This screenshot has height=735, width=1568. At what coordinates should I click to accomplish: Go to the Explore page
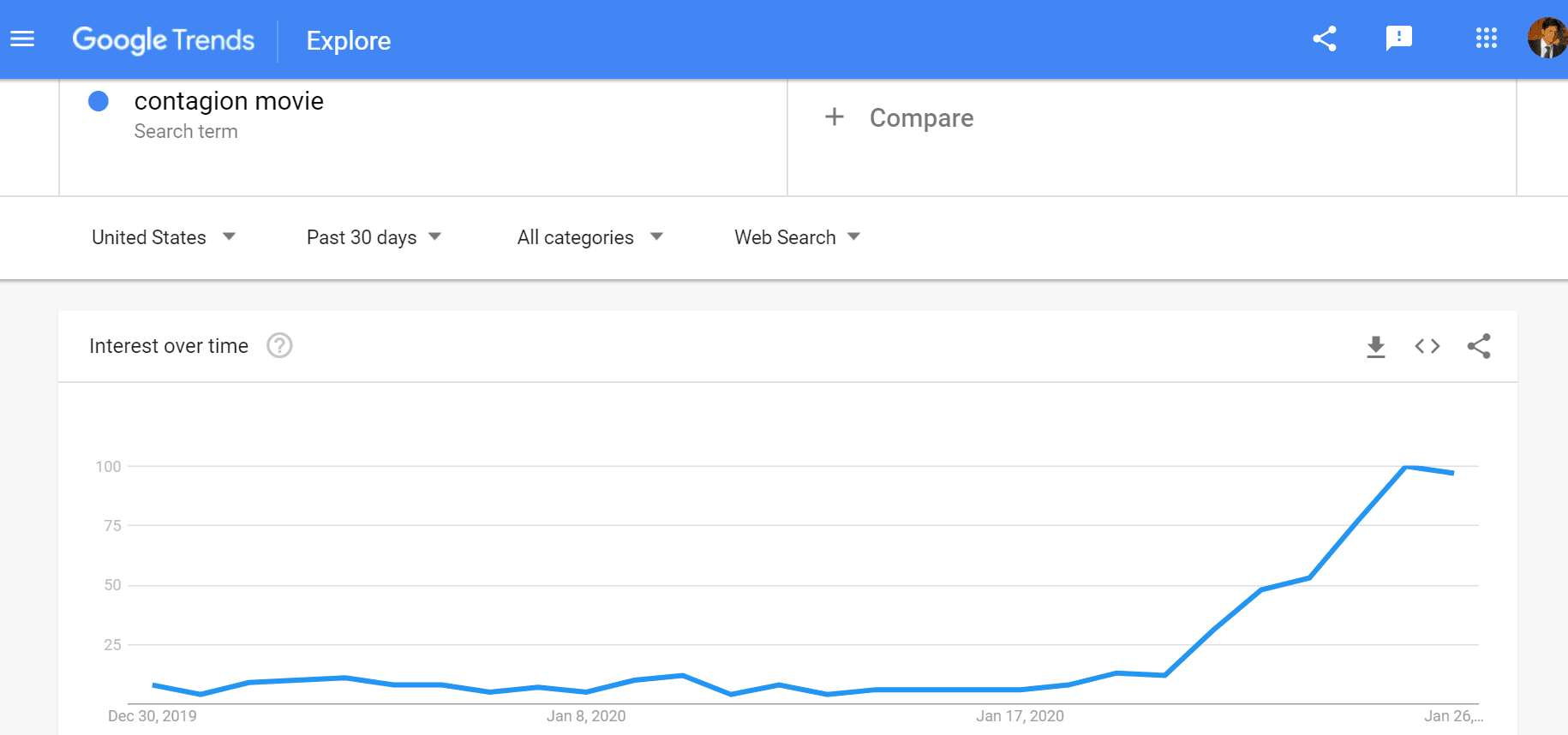349,40
